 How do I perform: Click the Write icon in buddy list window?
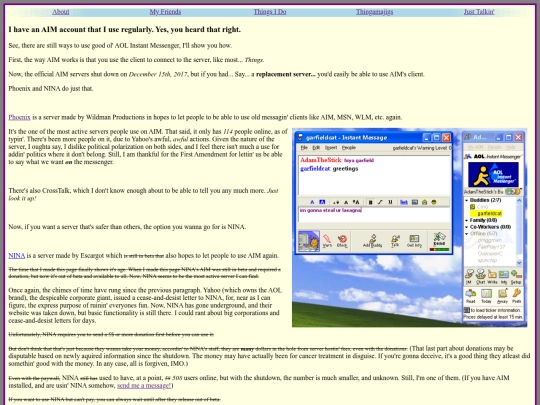[x=492, y=276]
